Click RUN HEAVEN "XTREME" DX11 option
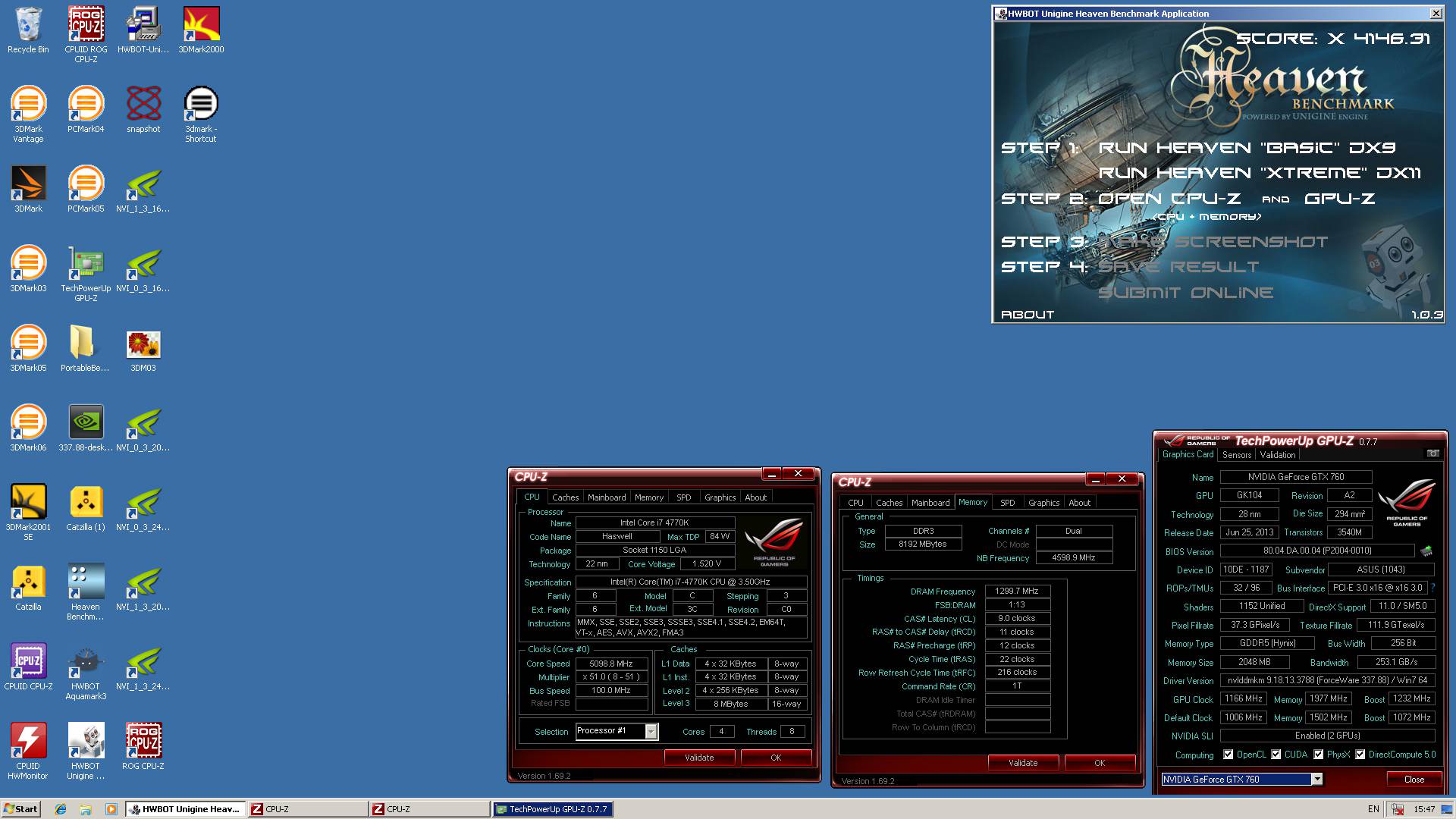Image resolution: width=1456 pixels, height=819 pixels. pyautogui.click(x=1260, y=173)
